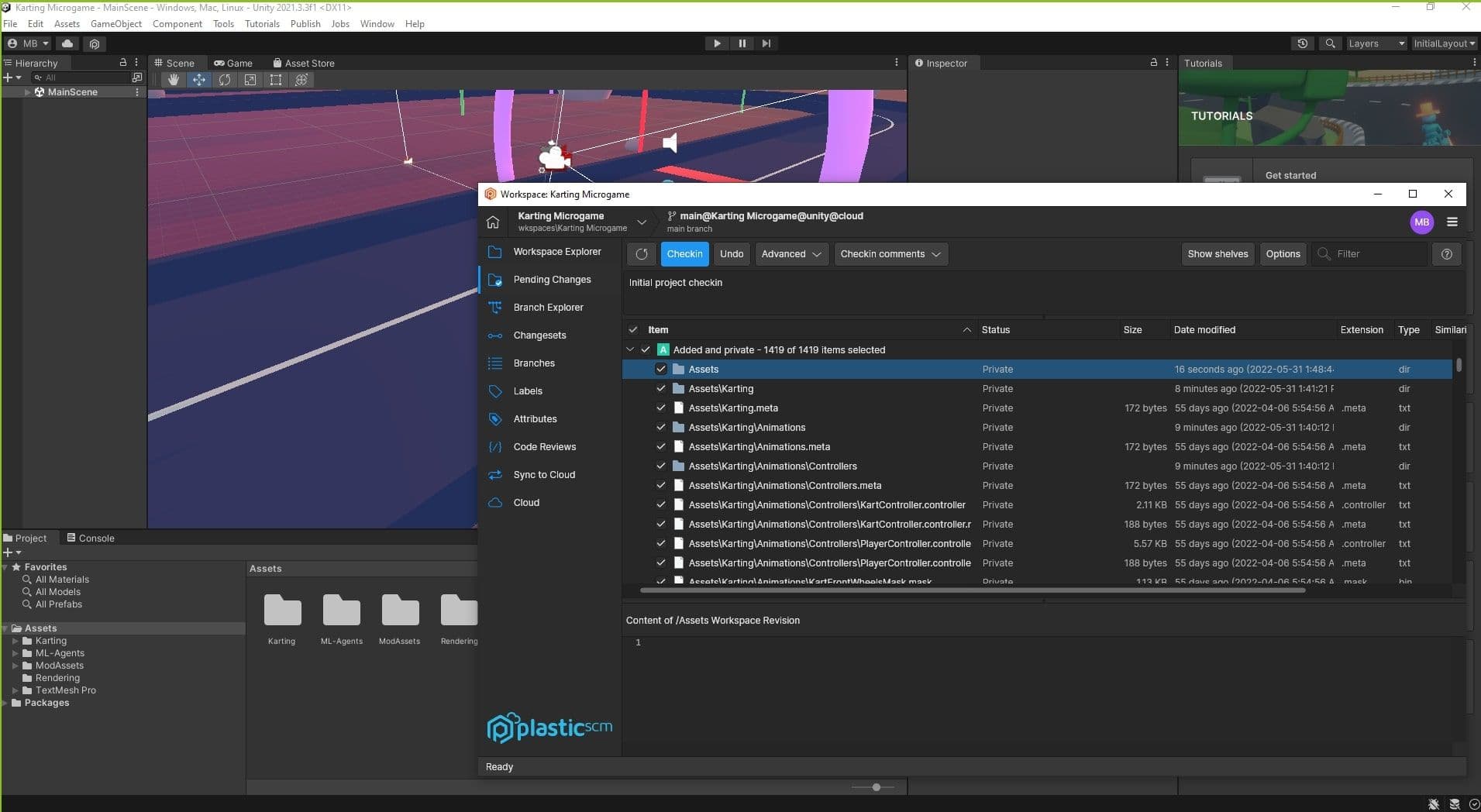Image resolution: width=1481 pixels, height=812 pixels.
Task: Adjust the zoom slider at the bottom
Action: coord(875,786)
